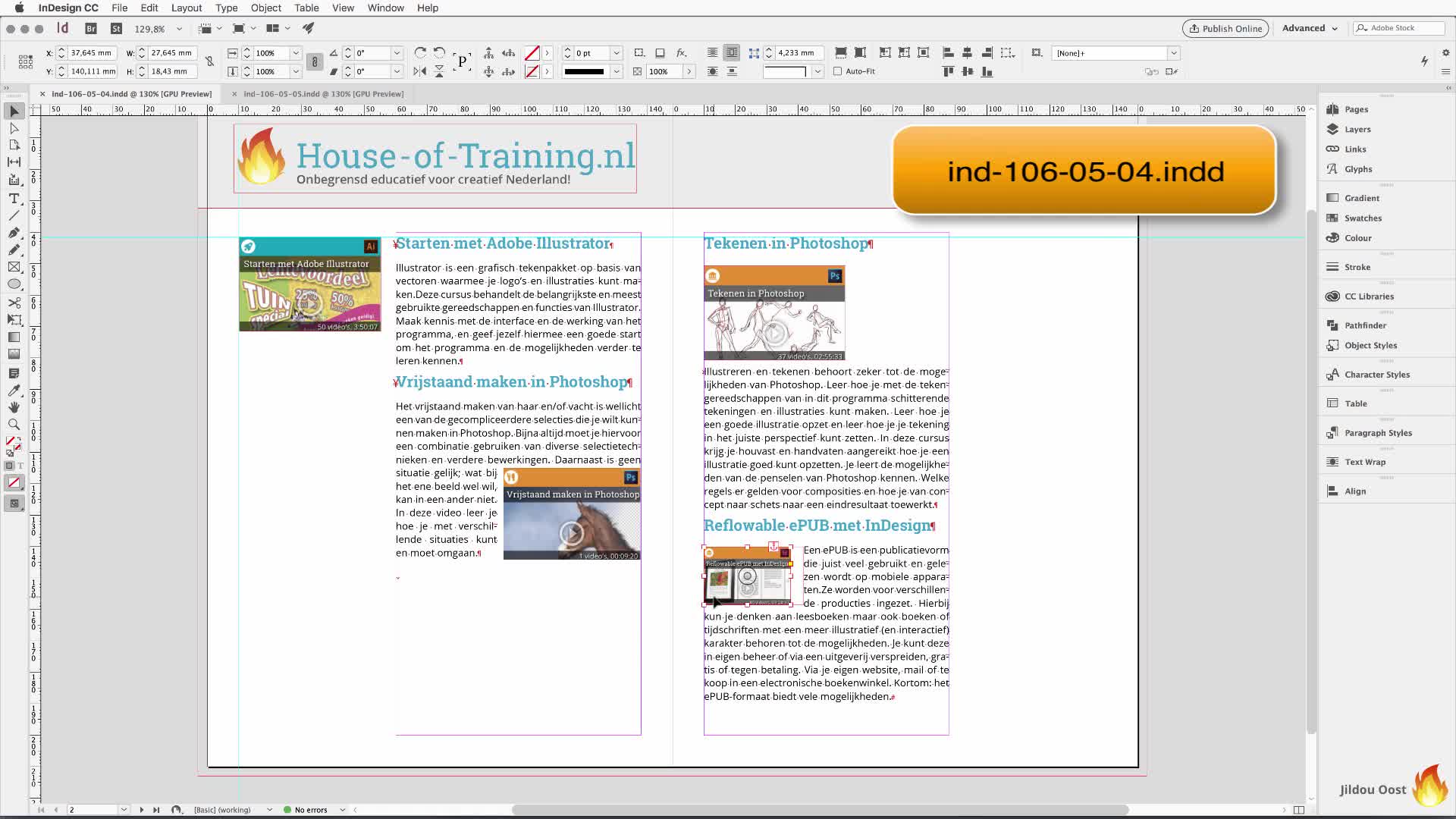
Task: Open the Swatches panel
Action: pyautogui.click(x=1363, y=218)
